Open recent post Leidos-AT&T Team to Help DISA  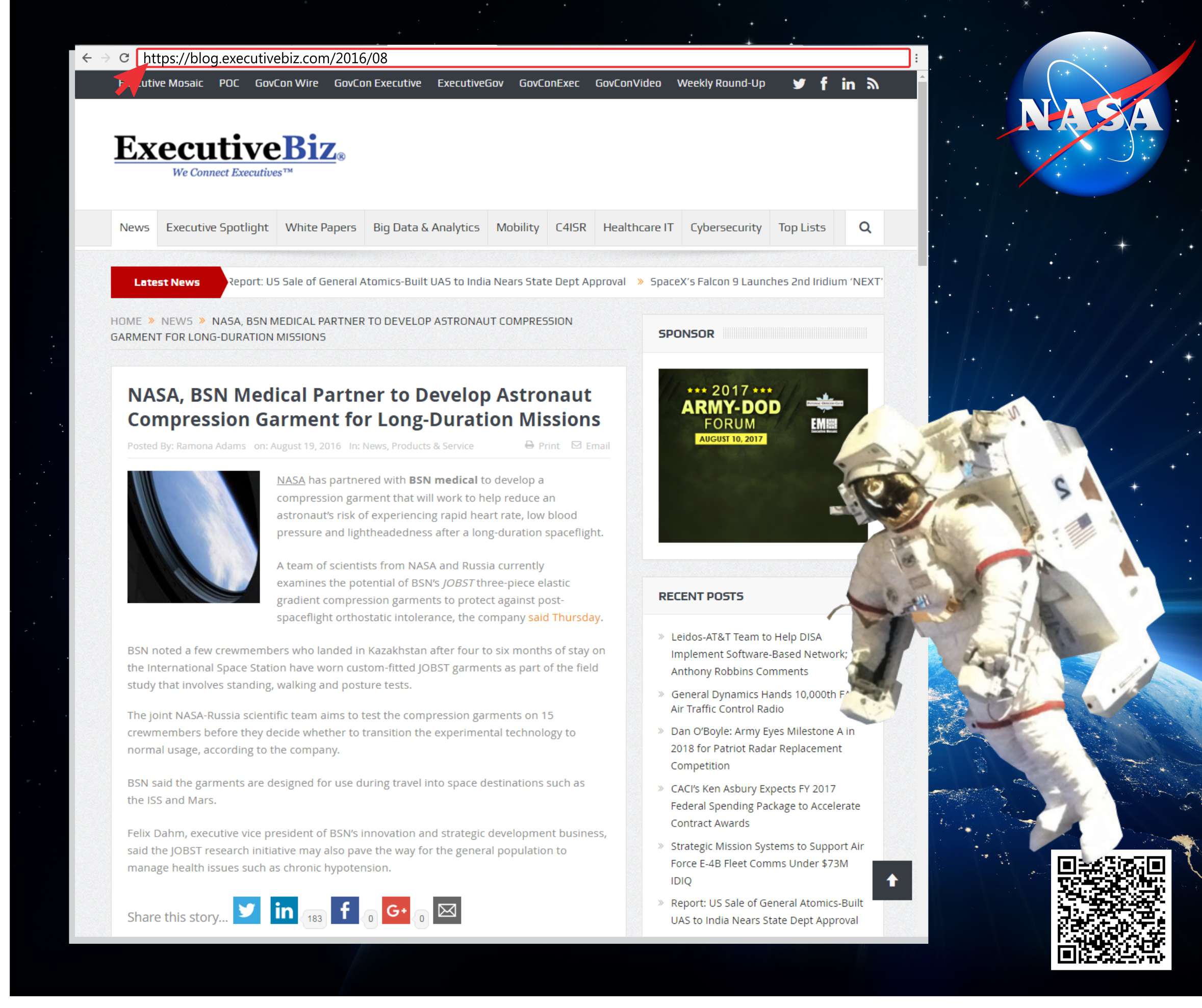tap(759, 654)
